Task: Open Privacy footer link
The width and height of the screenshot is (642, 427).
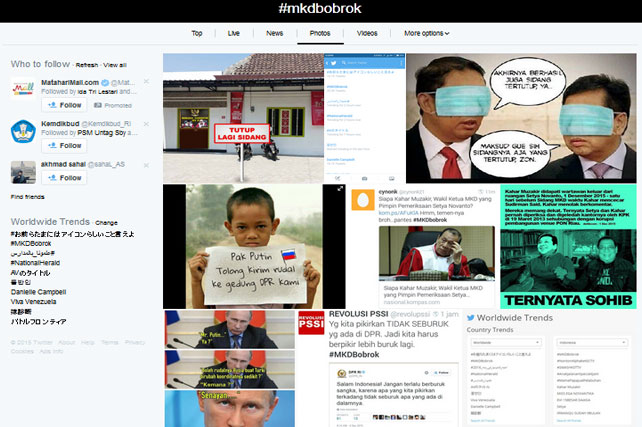Action: [x=135, y=342]
